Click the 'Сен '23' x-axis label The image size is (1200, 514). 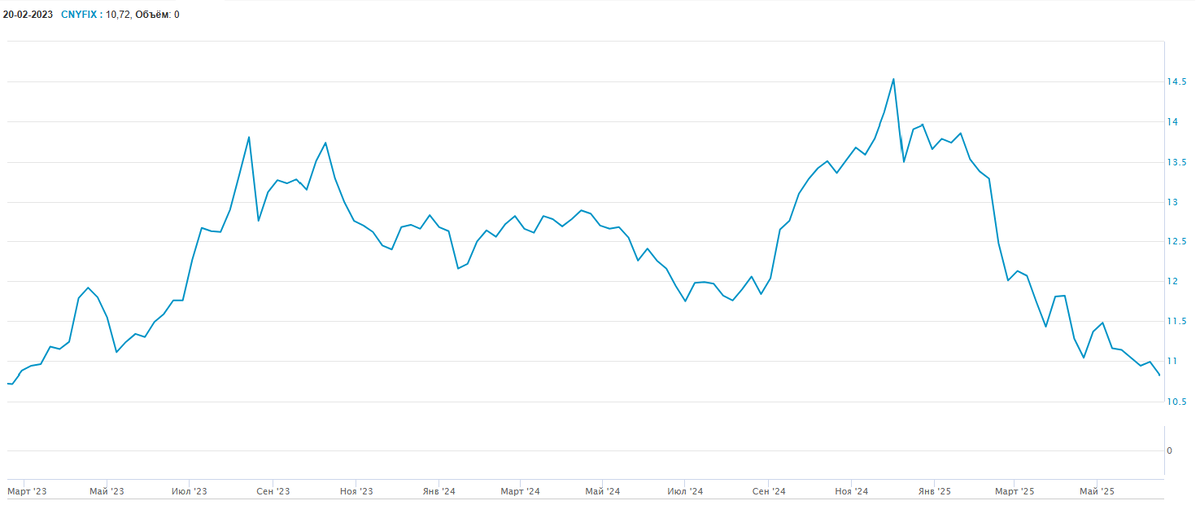(x=273, y=491)
